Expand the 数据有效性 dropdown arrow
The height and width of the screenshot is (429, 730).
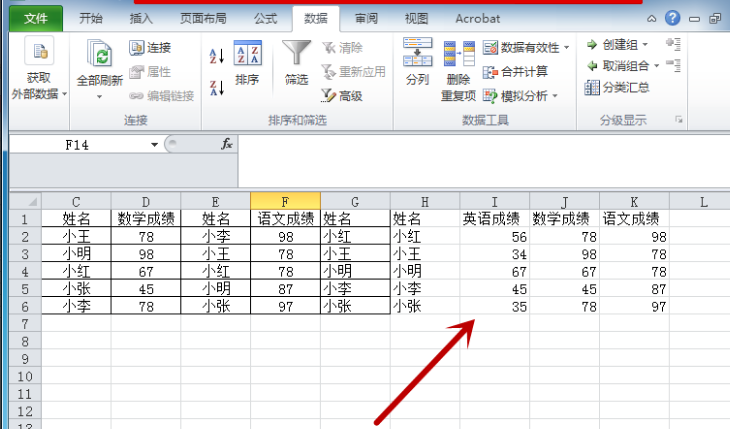pos(567,48)
